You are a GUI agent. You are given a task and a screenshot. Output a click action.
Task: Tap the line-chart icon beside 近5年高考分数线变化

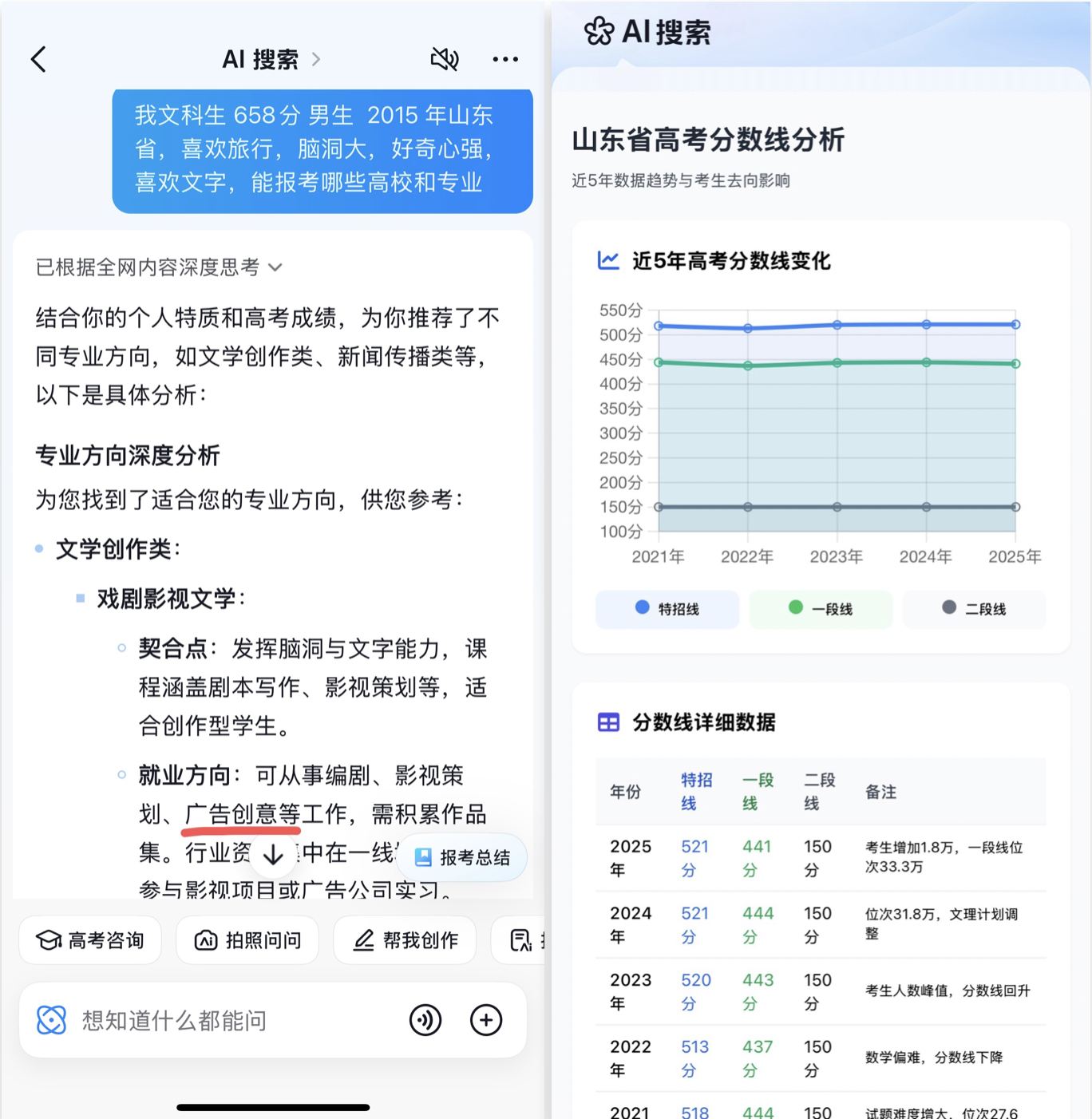608,260
